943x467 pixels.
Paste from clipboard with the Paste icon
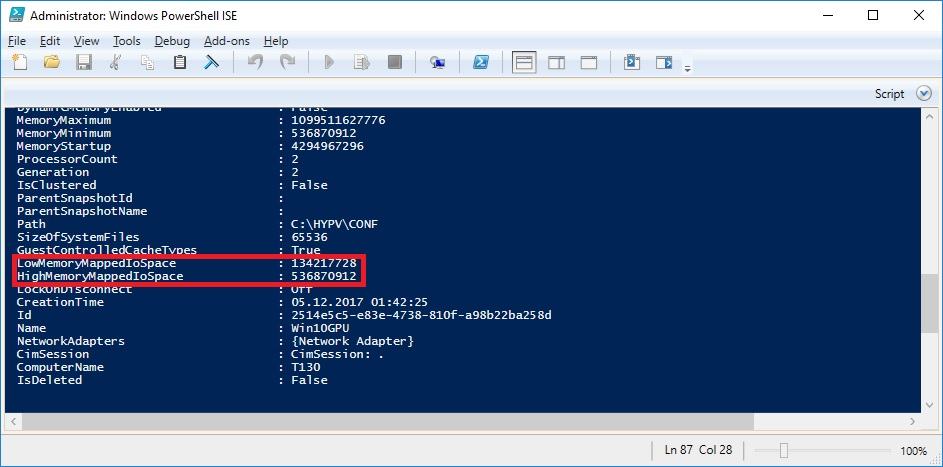[x=179, y=62]
